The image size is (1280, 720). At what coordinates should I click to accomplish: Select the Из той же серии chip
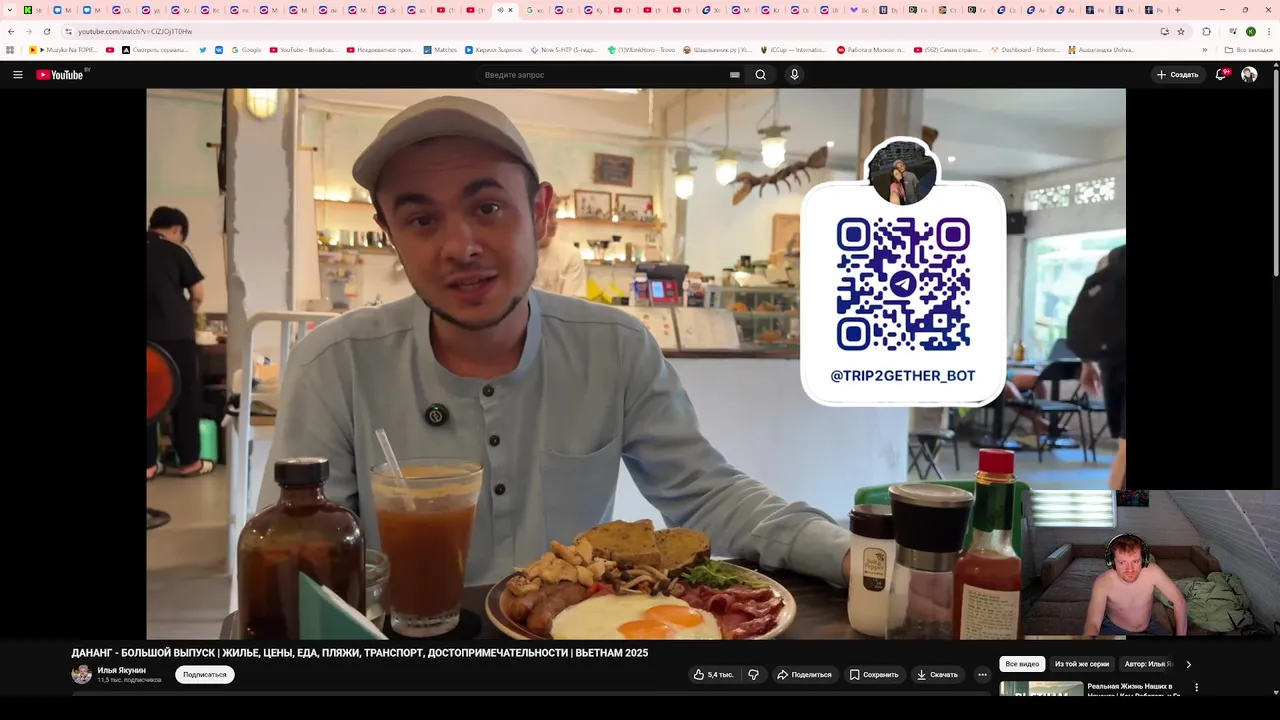pyautogui.click(x=1082, y=664)
